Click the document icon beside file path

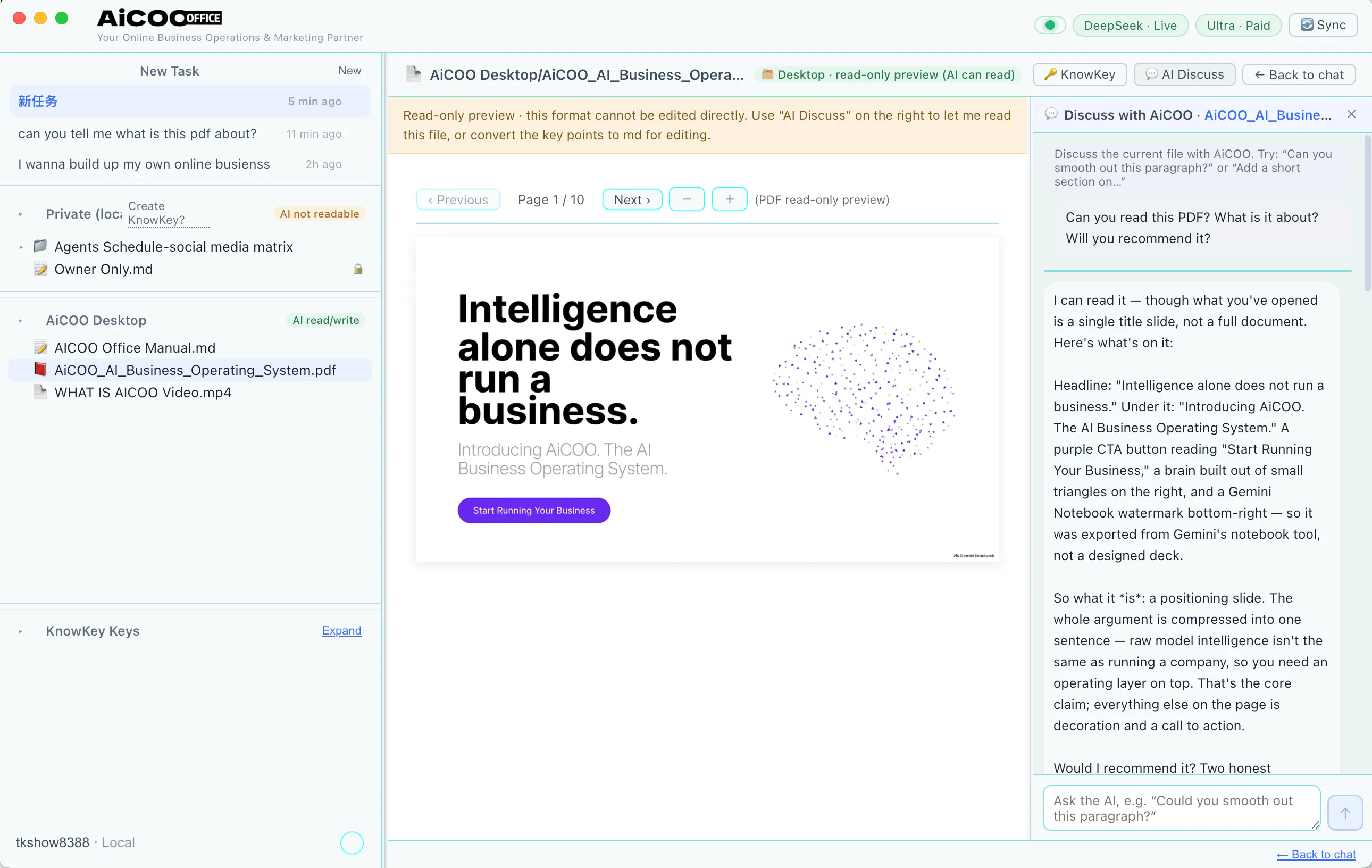point(414,74)
